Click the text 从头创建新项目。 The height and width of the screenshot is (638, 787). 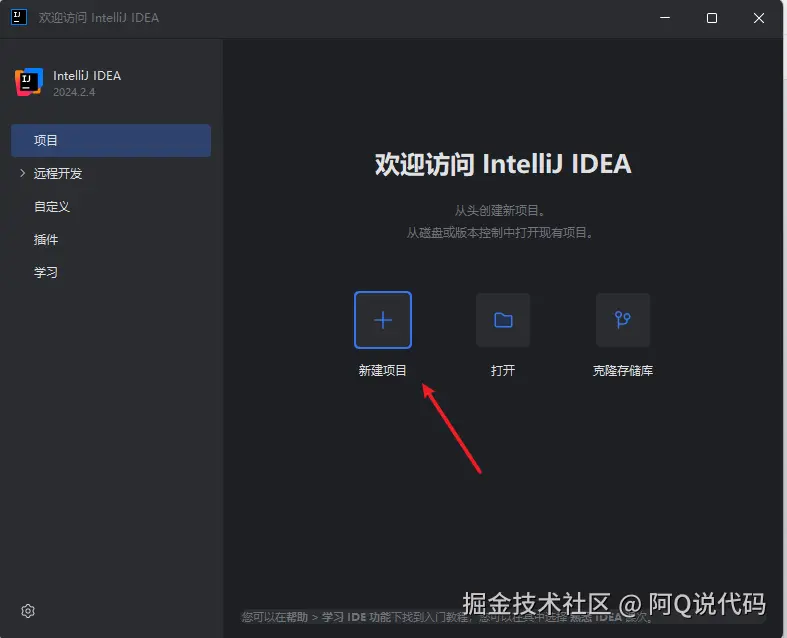coord(500,210)
